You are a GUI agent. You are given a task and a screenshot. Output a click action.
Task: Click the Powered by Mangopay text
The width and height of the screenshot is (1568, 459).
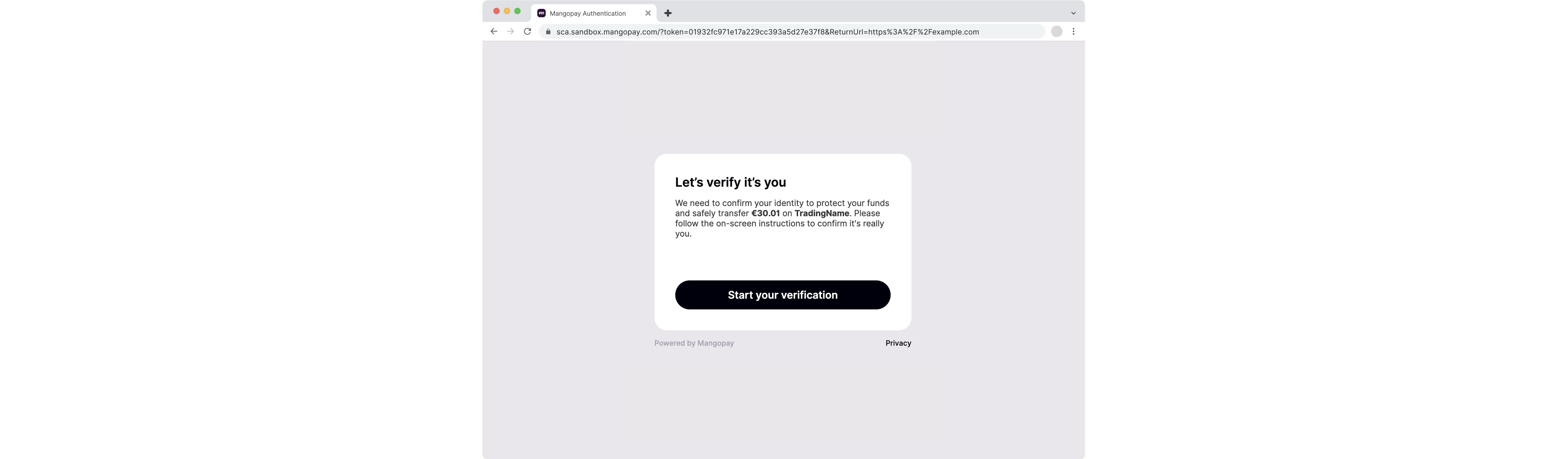694,343
